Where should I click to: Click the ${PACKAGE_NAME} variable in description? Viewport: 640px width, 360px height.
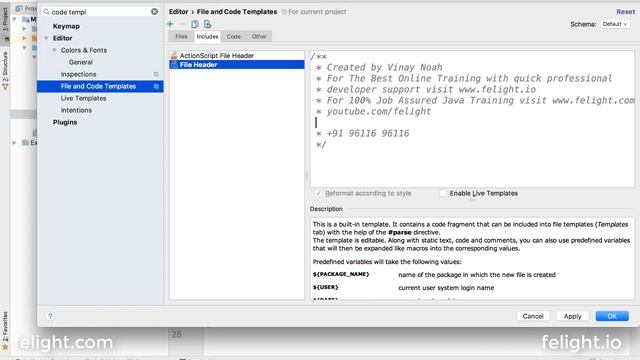pos(341,274)
